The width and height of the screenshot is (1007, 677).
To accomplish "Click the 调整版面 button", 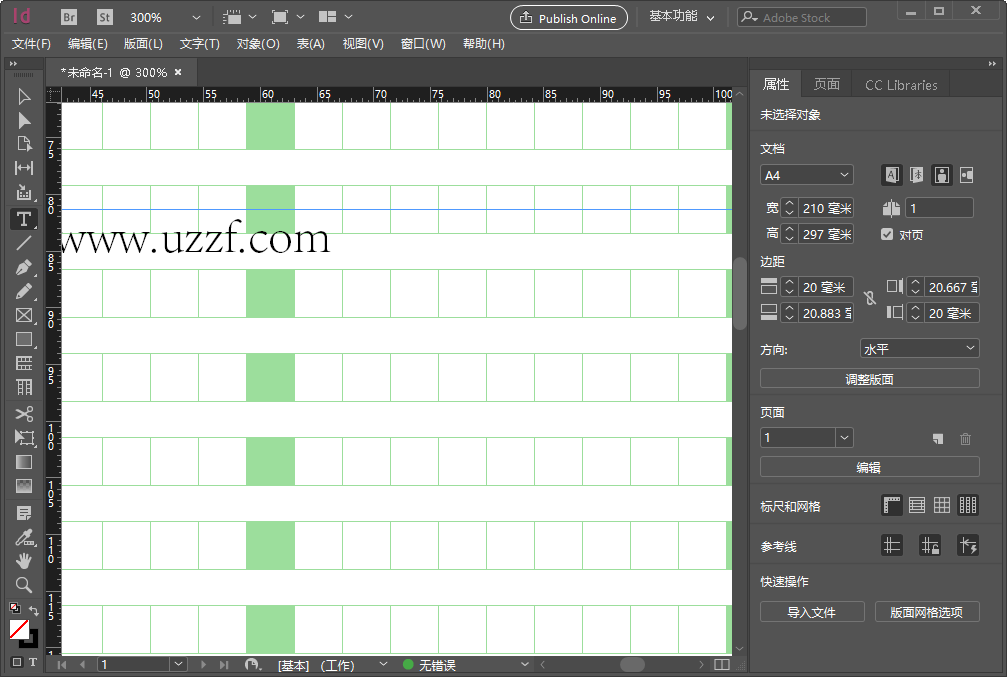I will pos(869,379).
